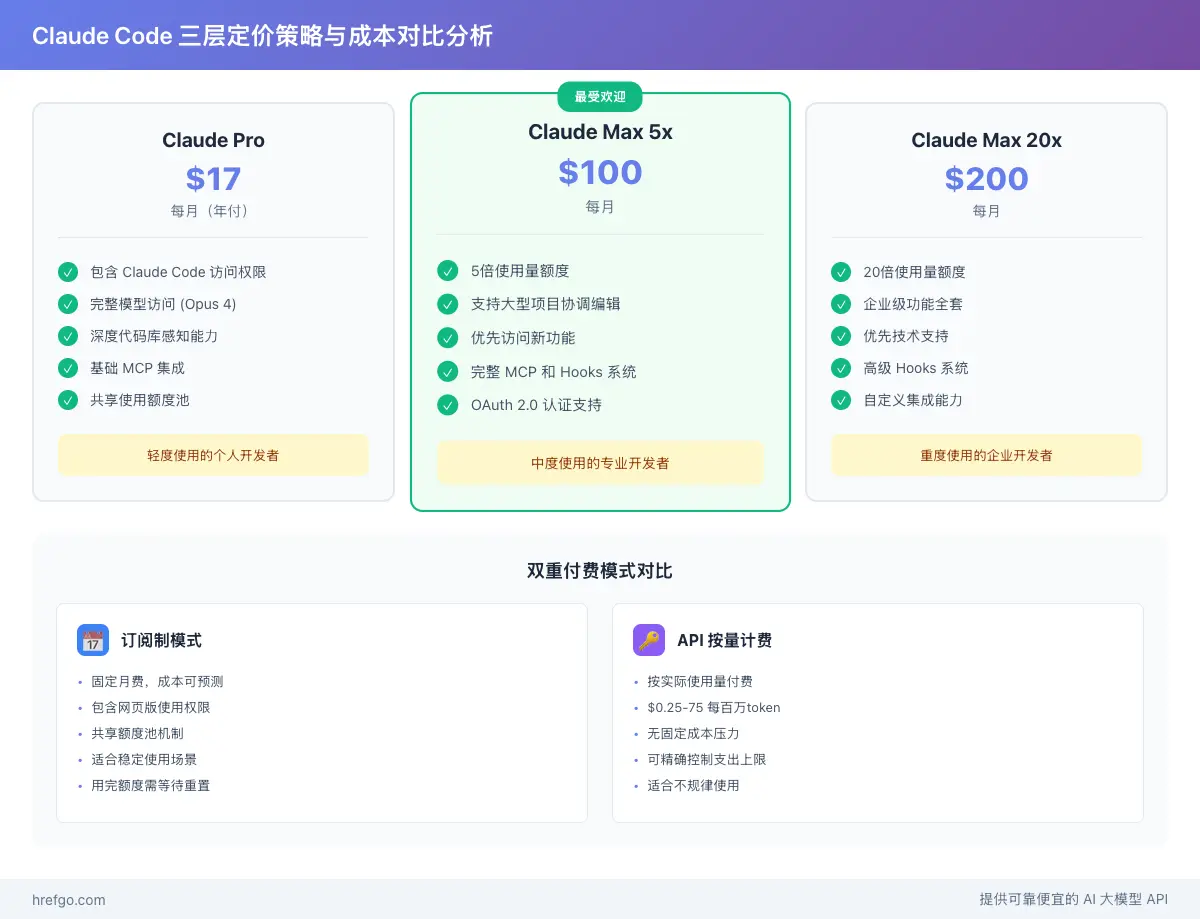Screen dimensions: 1200x919
Task: Click the checkmark icon next to 基础 MCP 集成
Action: tap(68, 368)
